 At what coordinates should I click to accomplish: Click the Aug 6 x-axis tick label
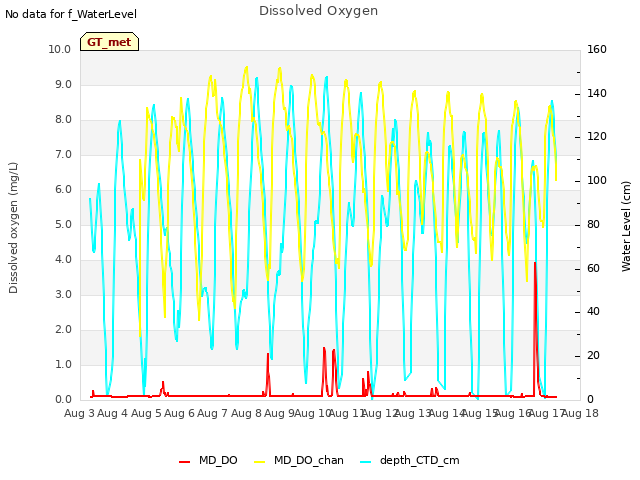(179, 413)
